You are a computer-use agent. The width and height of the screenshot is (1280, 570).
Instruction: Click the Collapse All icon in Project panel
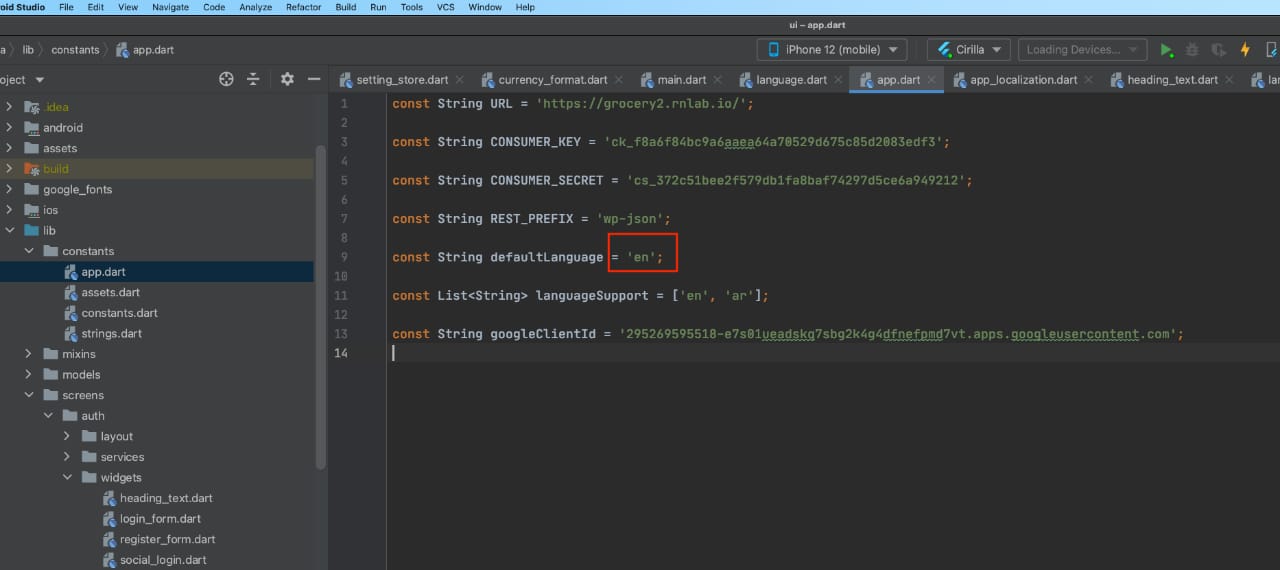(x=253, y=79)
